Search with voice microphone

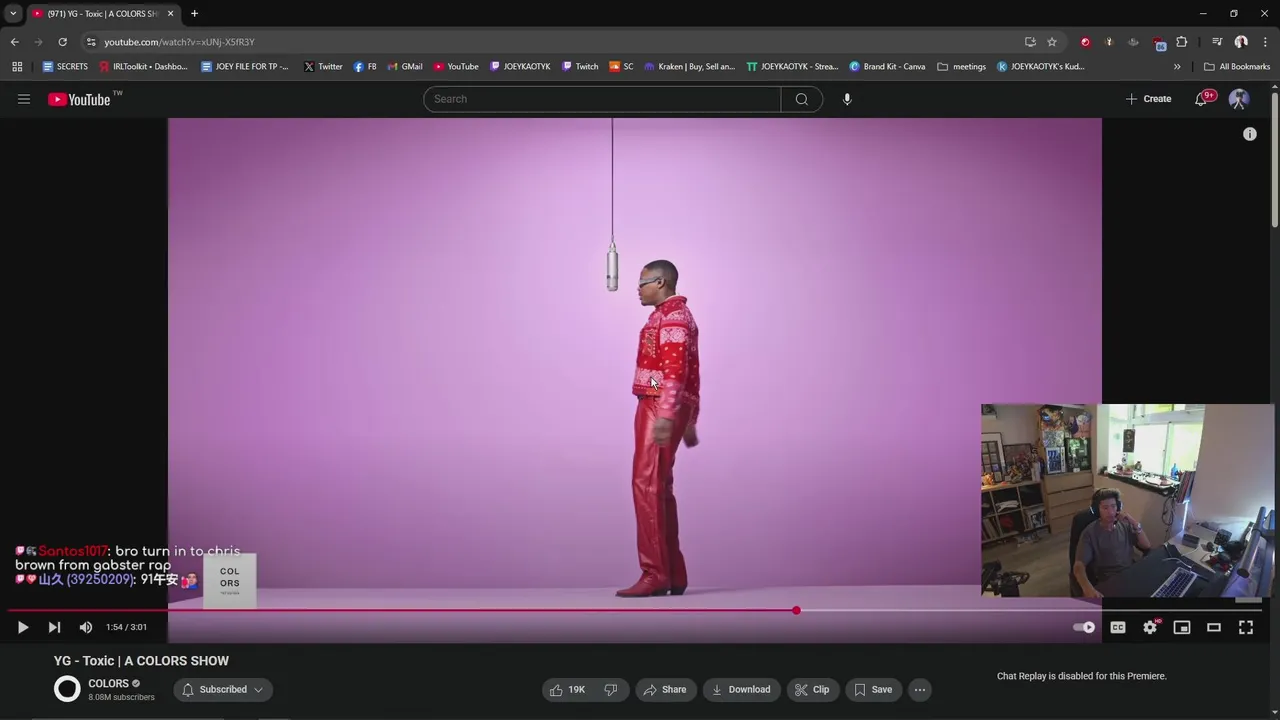847,99
